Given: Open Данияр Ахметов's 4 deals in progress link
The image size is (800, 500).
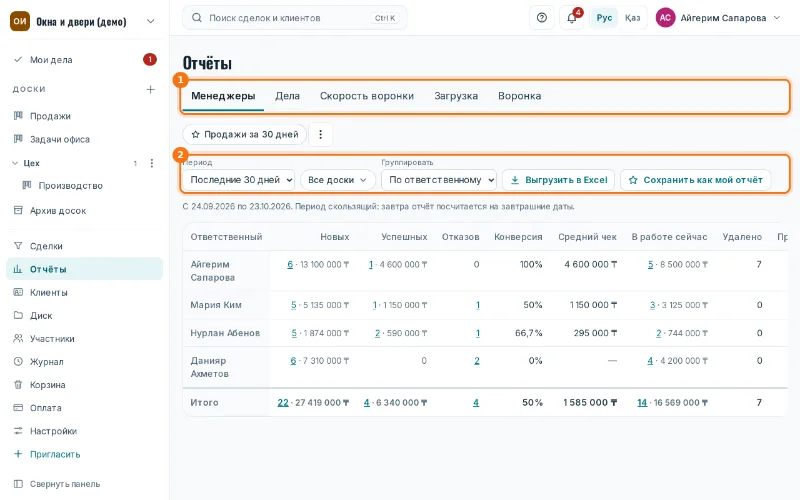Looking at the screenshot, I should tap(650, 361).
